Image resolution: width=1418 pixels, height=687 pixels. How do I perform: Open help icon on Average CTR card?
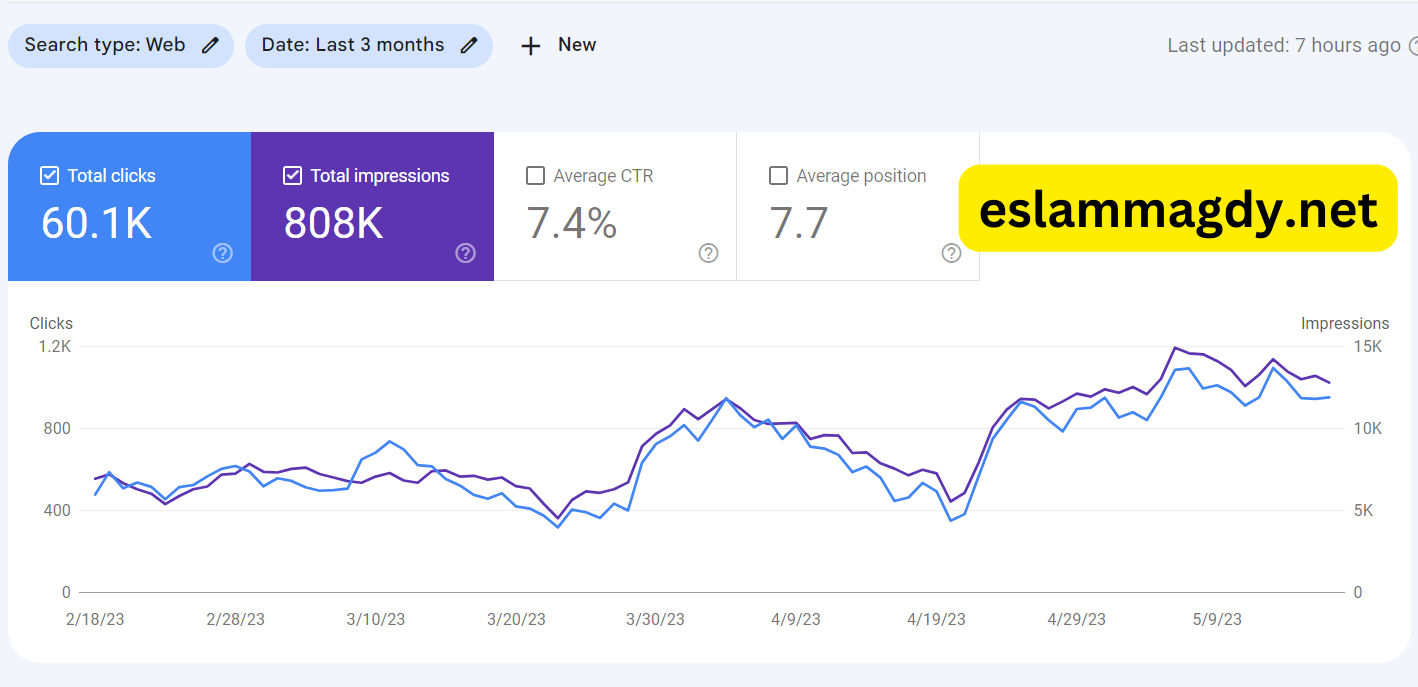click(709, 253)
